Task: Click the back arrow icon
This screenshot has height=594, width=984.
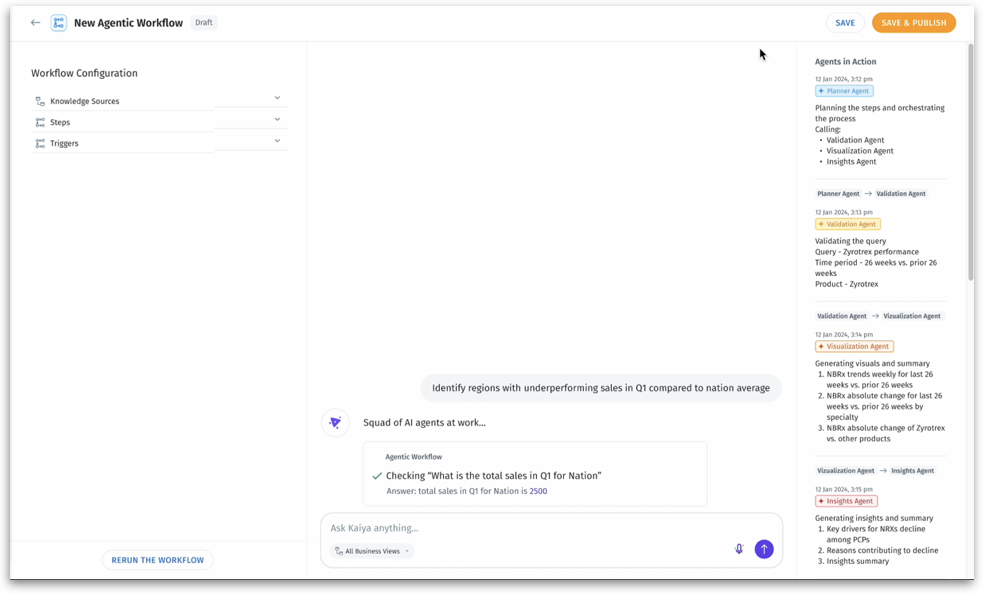Action: pyautogui.click(x=36, y=22)
